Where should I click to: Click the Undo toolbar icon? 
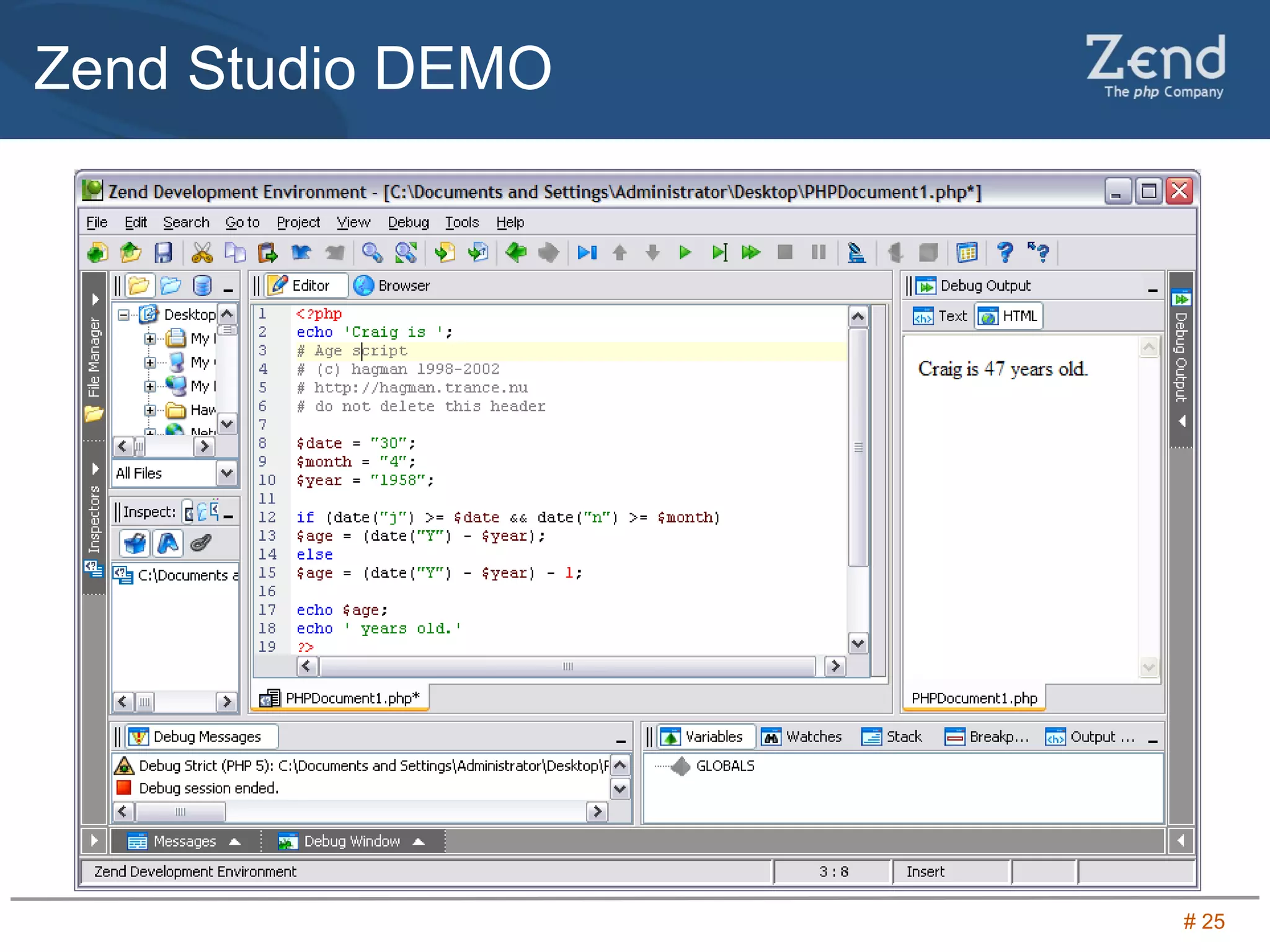tap(301, 253)
